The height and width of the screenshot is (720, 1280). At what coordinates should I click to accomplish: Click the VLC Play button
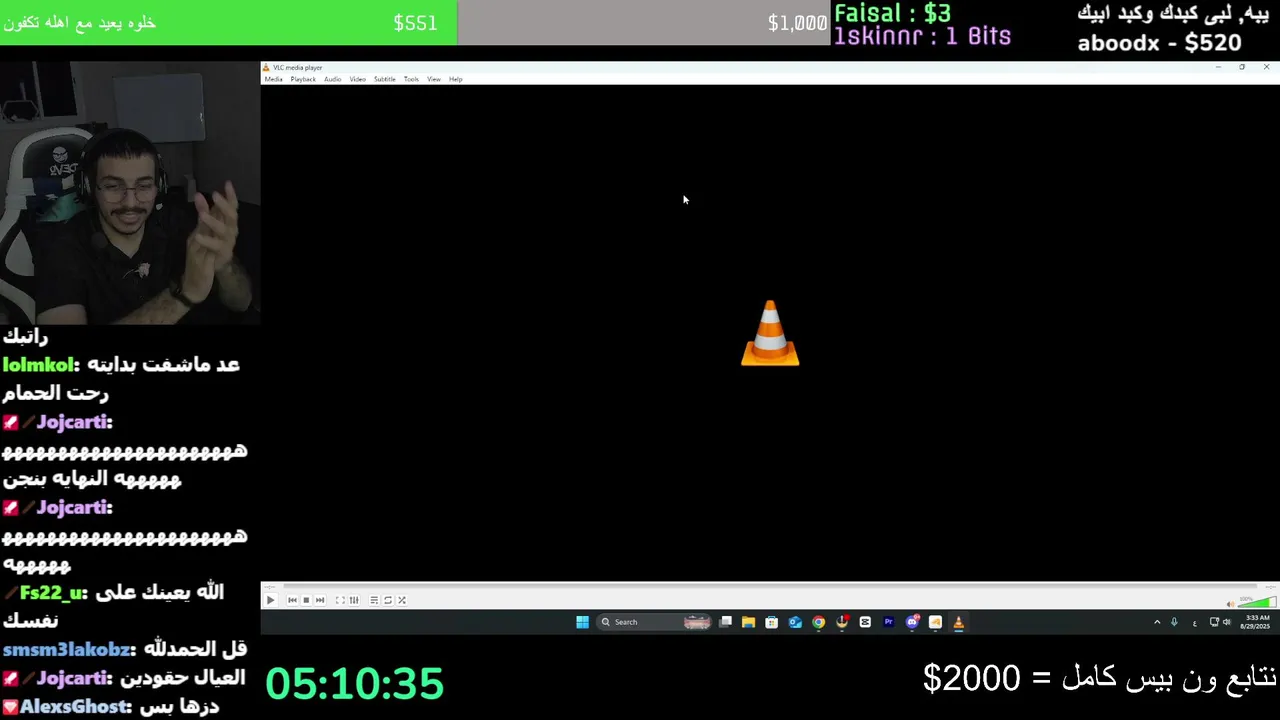tap(270, 600)
